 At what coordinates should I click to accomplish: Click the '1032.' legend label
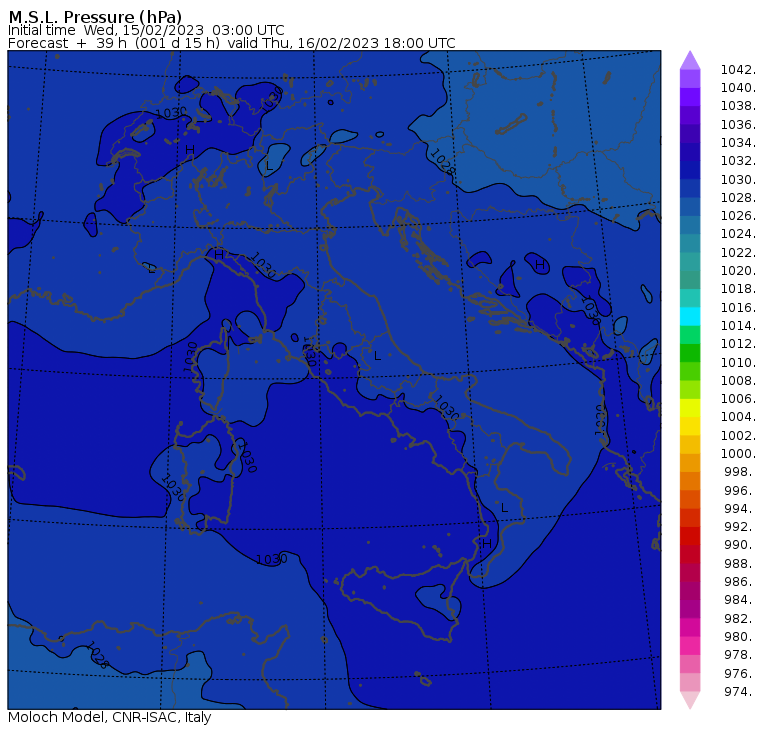(x=738, y=161)
